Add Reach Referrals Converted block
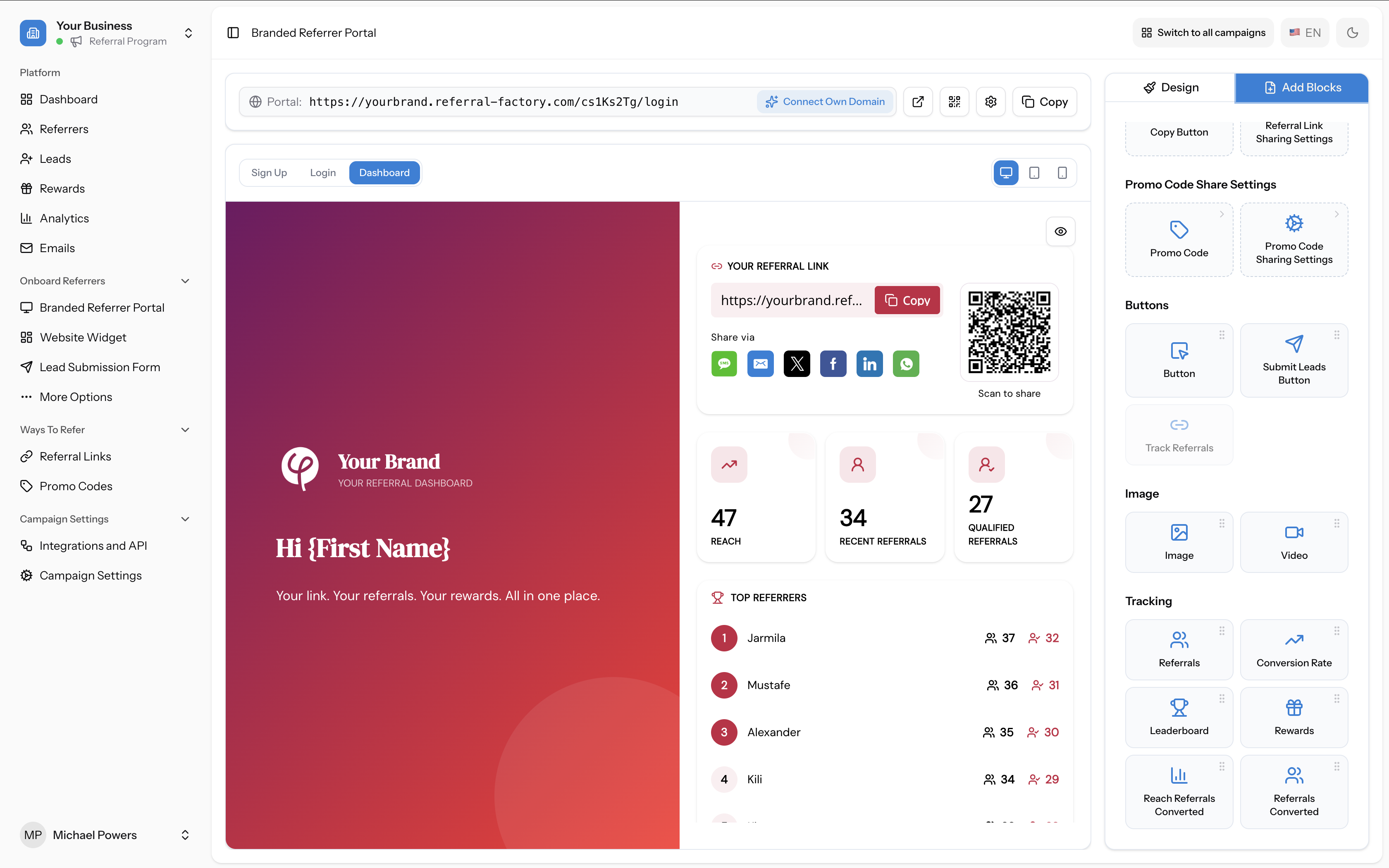This screenshot has width=1389, height=868. (1179, 792)
